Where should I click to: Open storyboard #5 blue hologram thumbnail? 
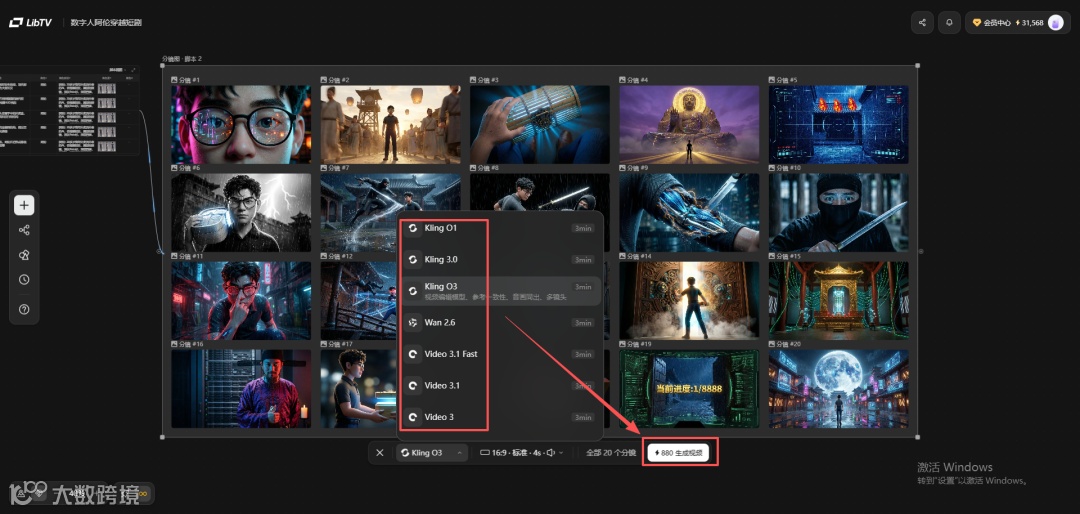pos(839,124)
